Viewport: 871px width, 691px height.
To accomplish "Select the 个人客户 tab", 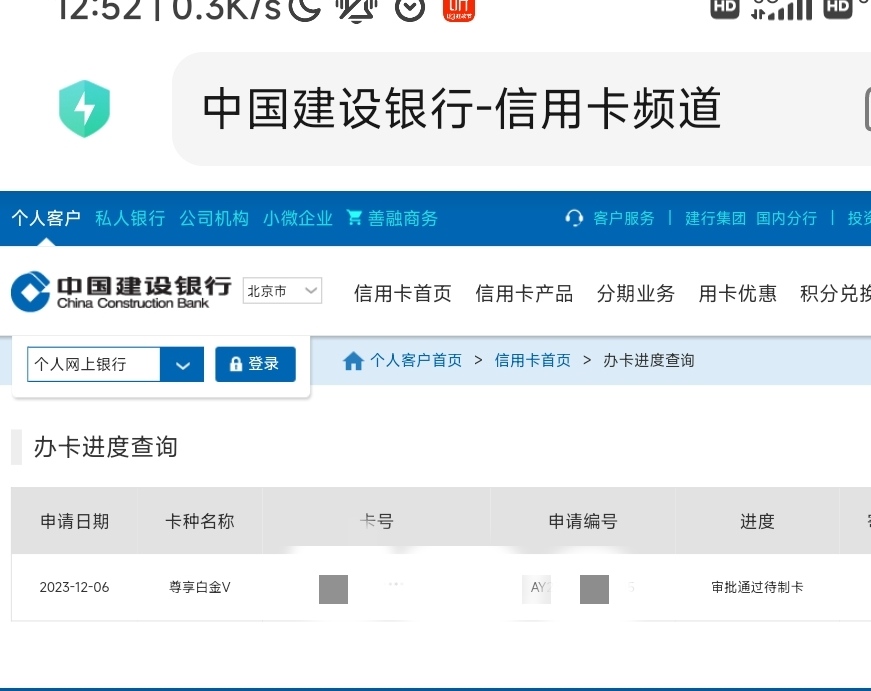I will pos(46,218).
